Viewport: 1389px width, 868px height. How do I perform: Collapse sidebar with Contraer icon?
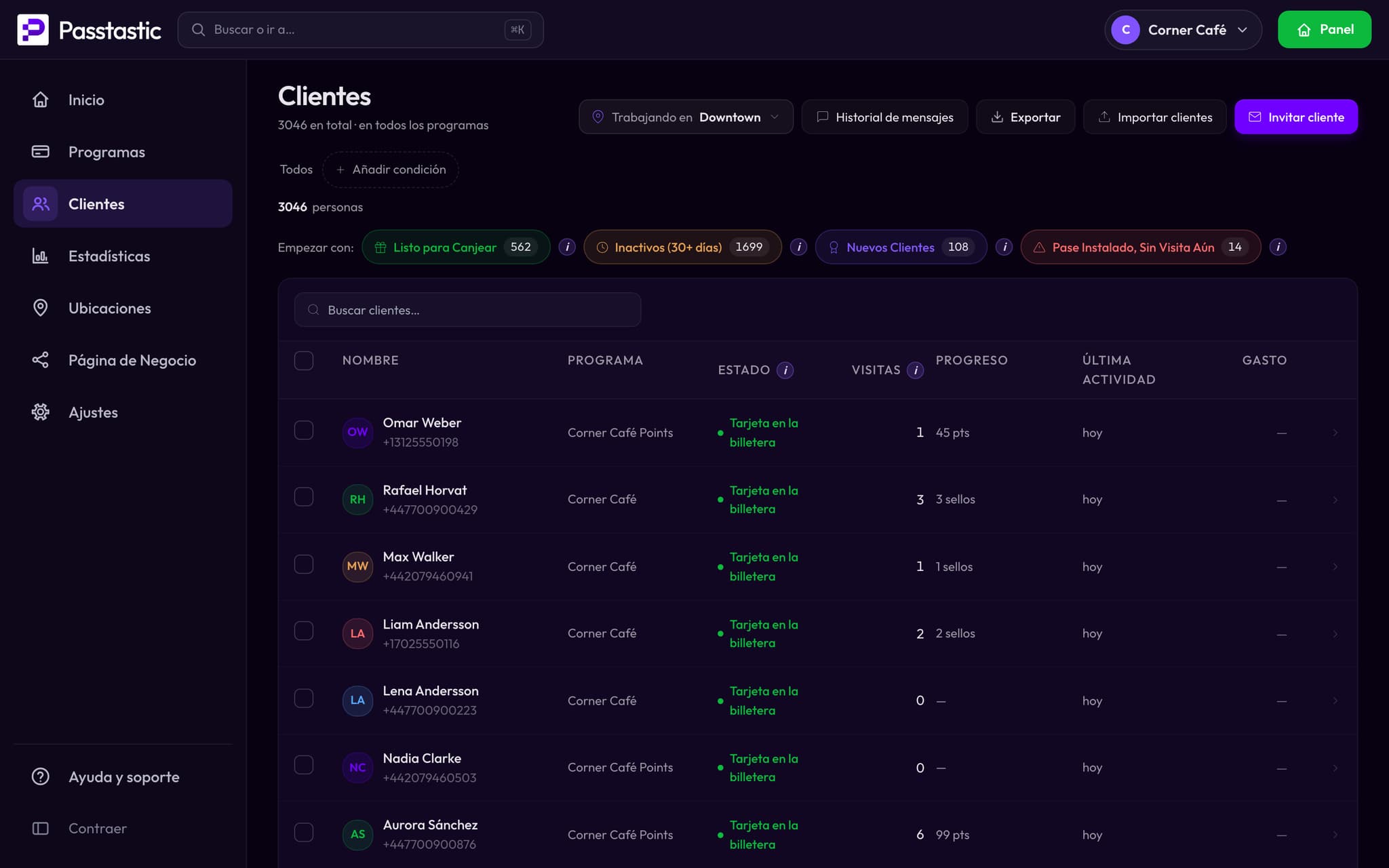click(41, 828)
